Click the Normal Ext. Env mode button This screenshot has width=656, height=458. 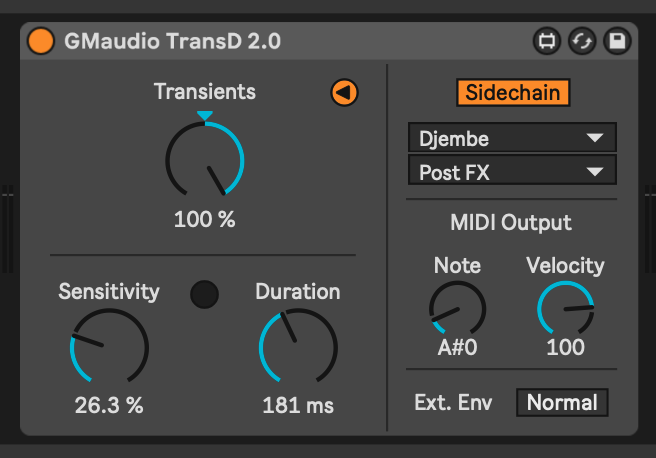pyautogui.click(x=562, y=402)
